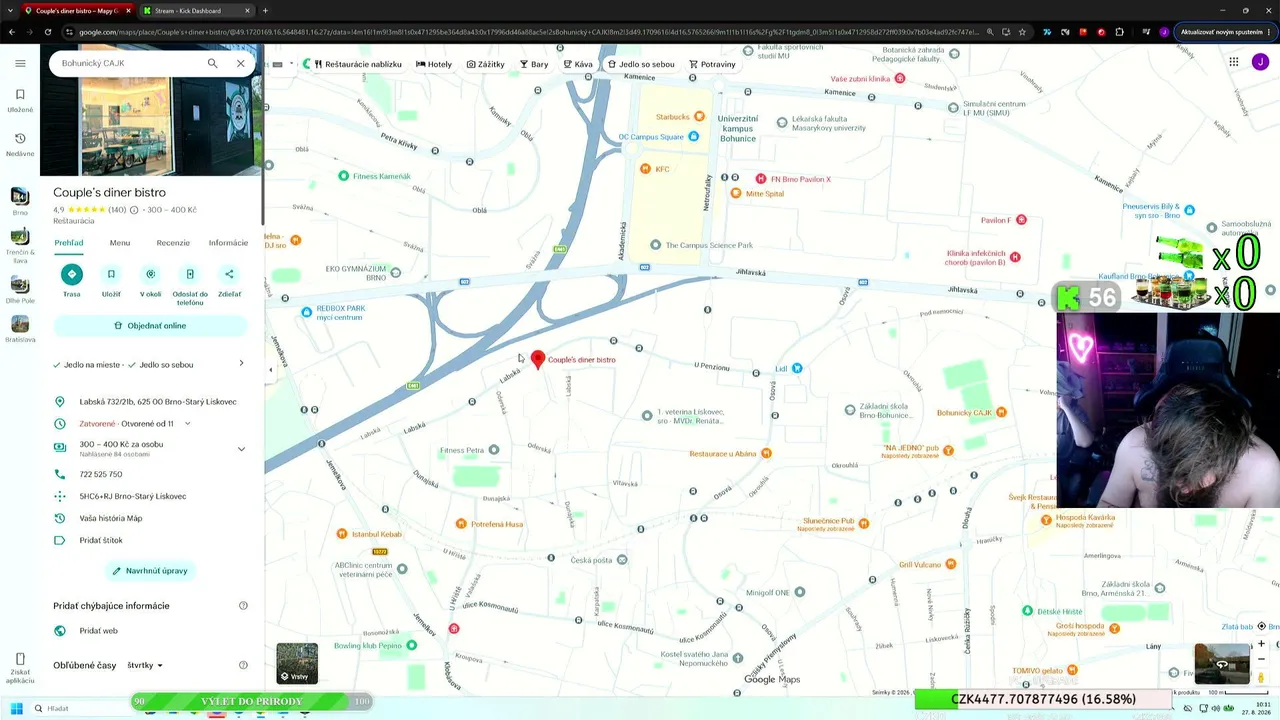Image resolution: width=1280 pixels, height=720 pixels.
Task: Click the KFC marker on the map
Action: [645, 169]
